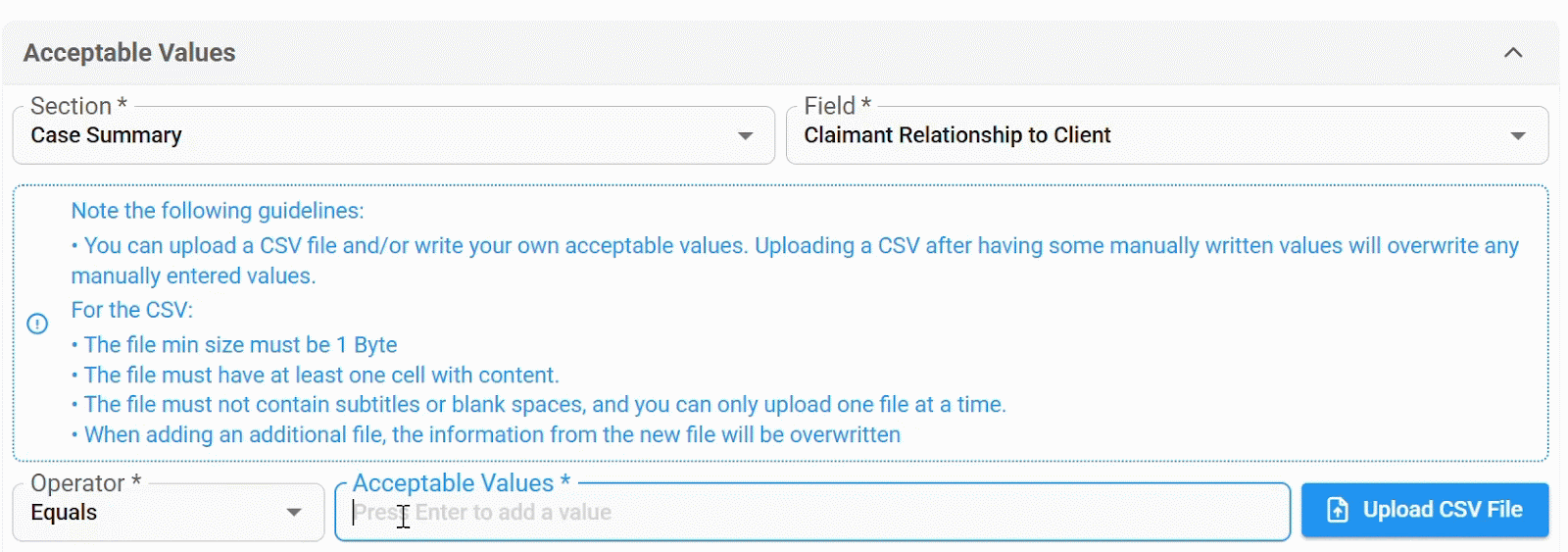This screenshot has height=552, width=1568.
Task: Click the Field dropdown arrow icon
Action: tap(1518, 135)
